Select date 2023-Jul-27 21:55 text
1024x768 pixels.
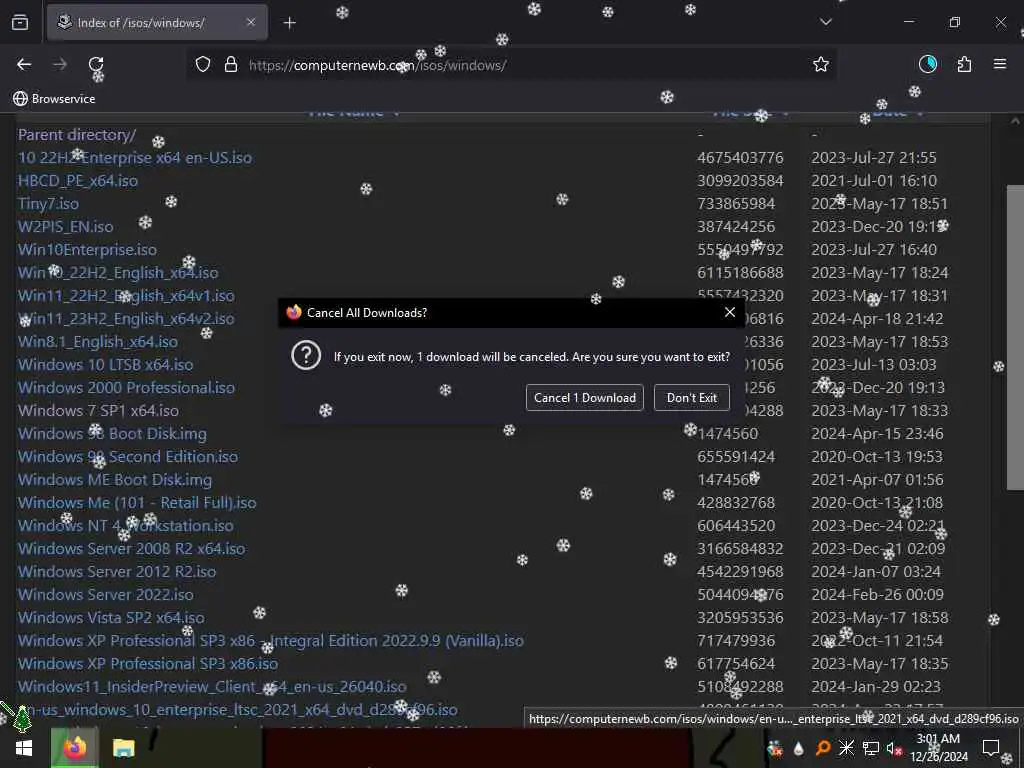tap(874, 157)
